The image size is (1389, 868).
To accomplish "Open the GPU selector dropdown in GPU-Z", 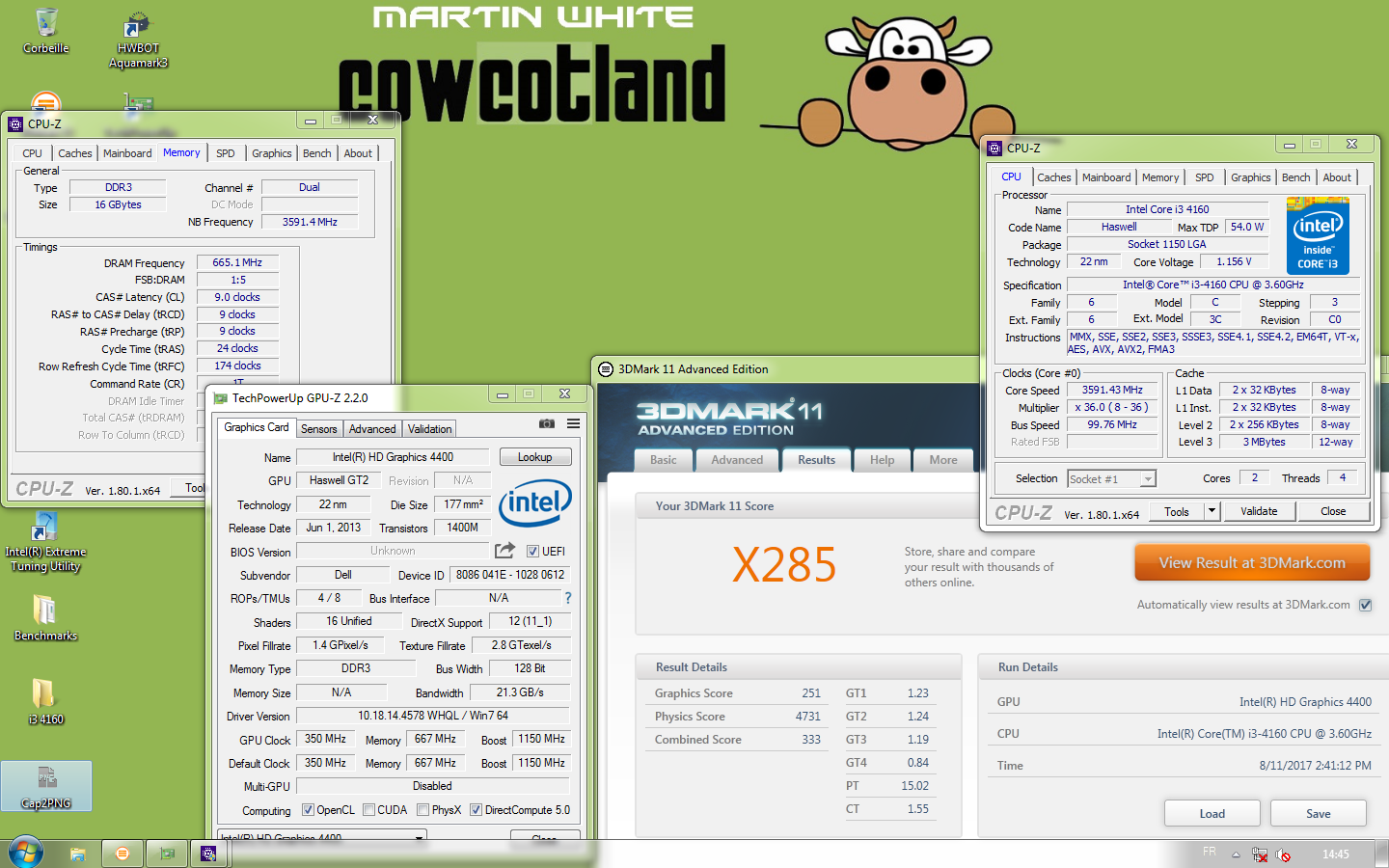I will coord(322,836).
